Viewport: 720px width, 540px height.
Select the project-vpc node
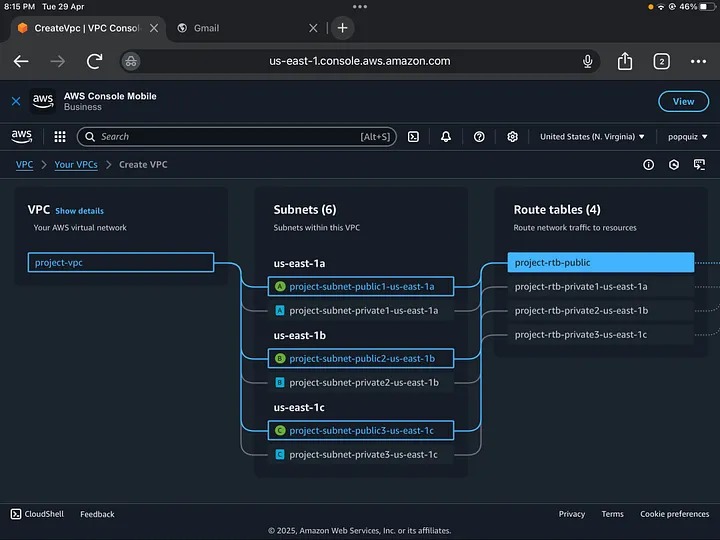coord(121,262)
